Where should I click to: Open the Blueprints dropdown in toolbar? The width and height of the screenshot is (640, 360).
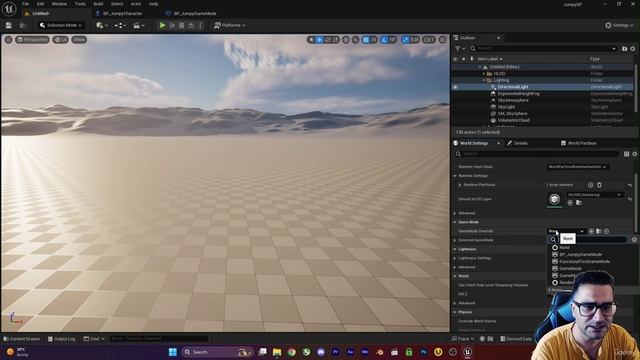pos(120,25)
